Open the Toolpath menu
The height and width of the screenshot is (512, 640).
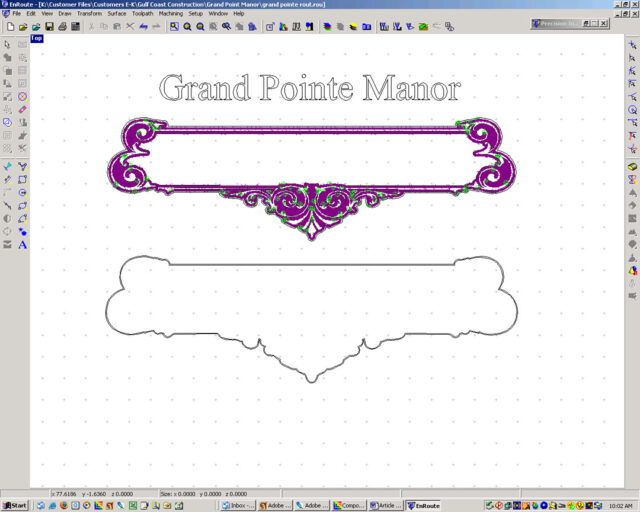[x=143, y=13]
